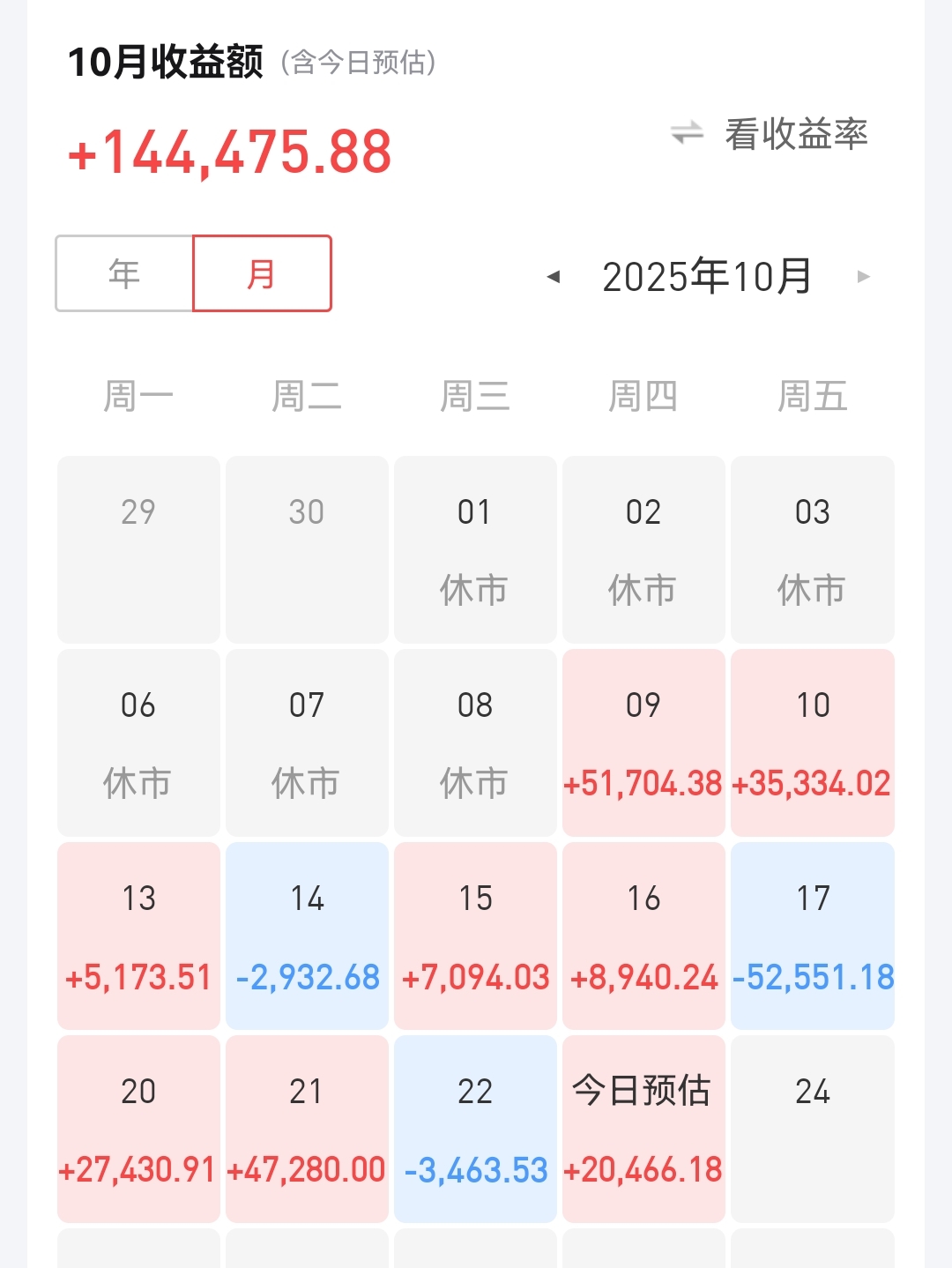Open day 14 showing -2,932.68
This screenshot has height=1268, width=952.
pos(307,936)
